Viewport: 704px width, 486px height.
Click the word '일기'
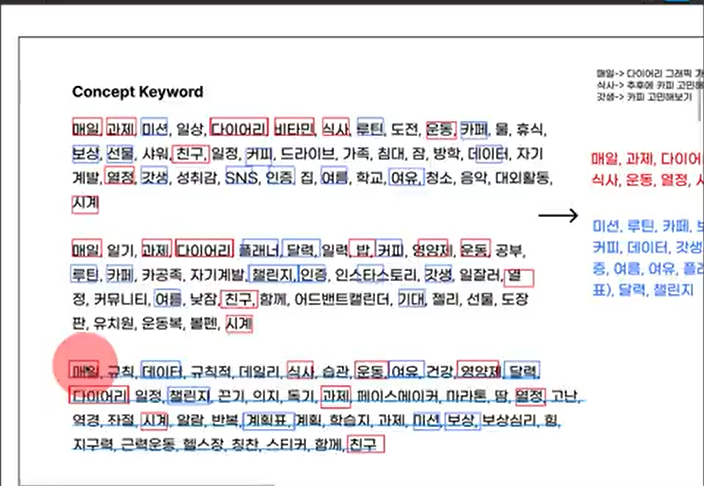click(120, 250)
